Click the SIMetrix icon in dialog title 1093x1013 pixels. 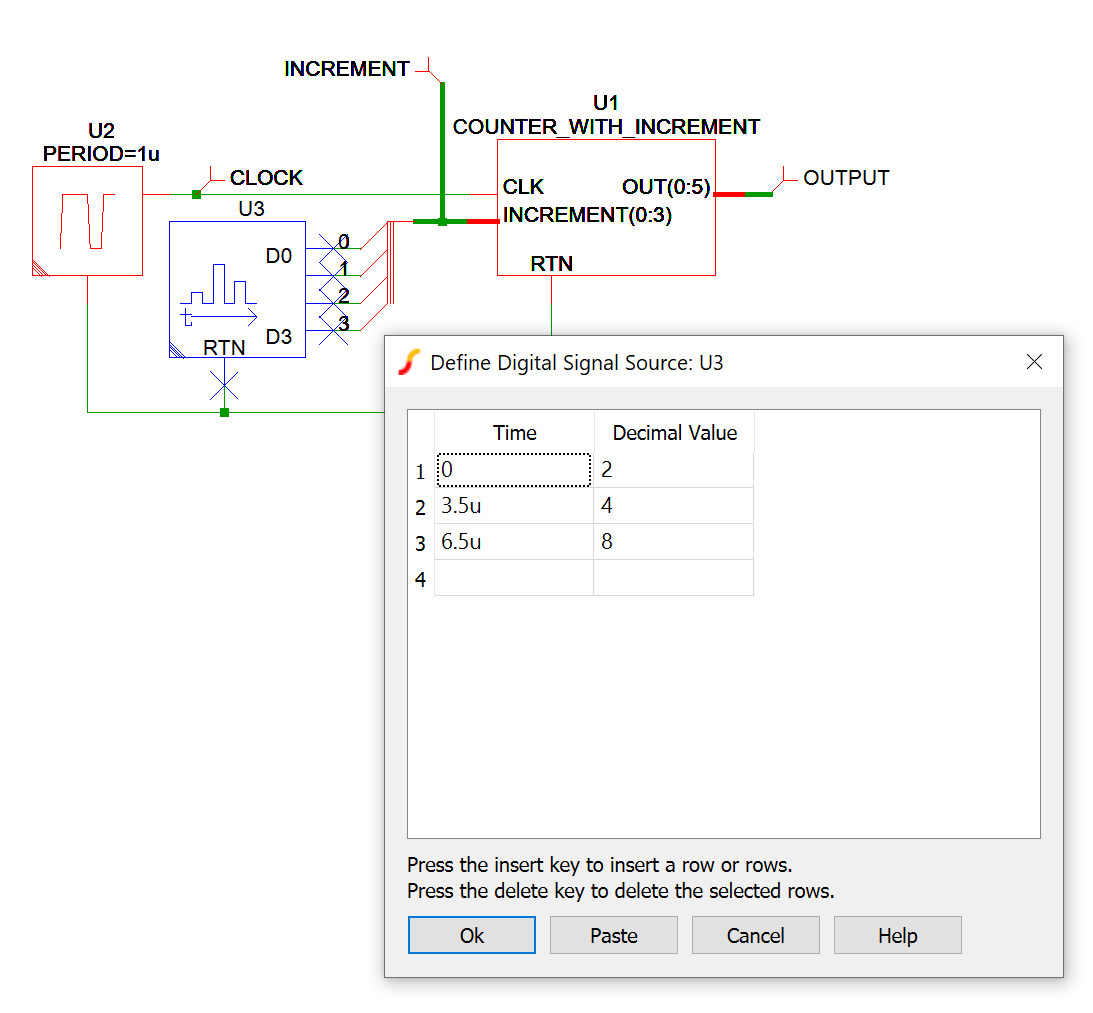coord(408,362)
